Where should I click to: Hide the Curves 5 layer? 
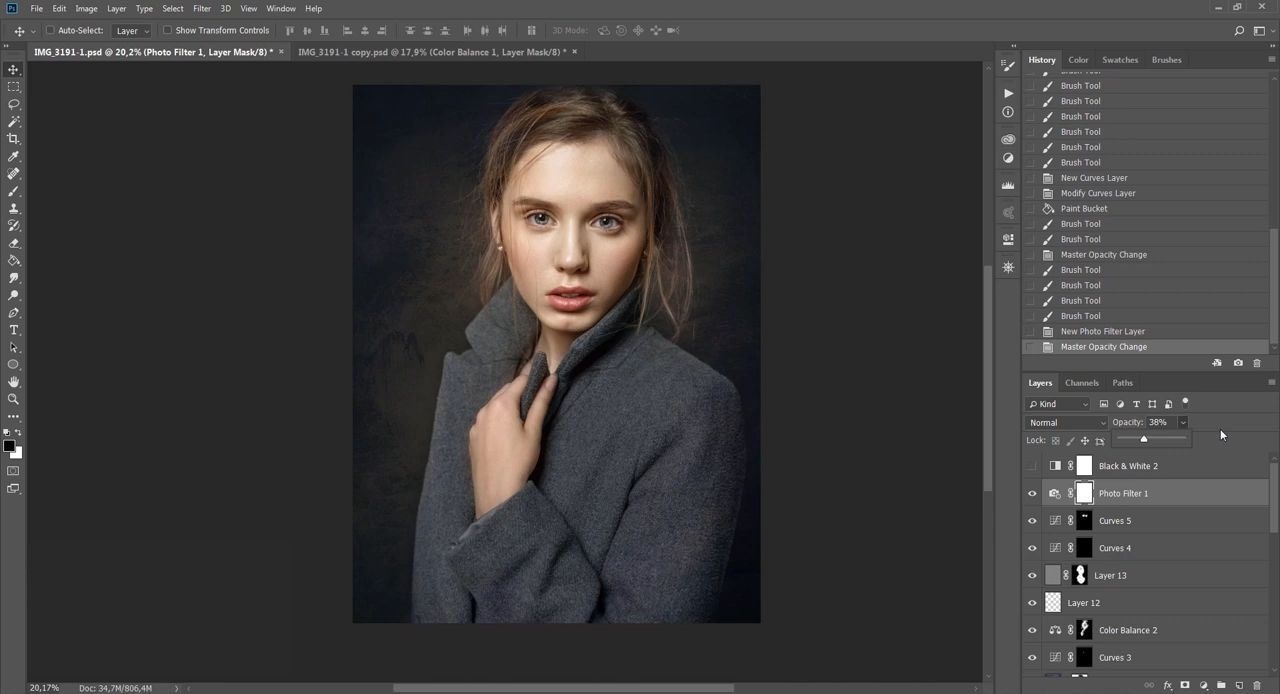click(1032, 521)
